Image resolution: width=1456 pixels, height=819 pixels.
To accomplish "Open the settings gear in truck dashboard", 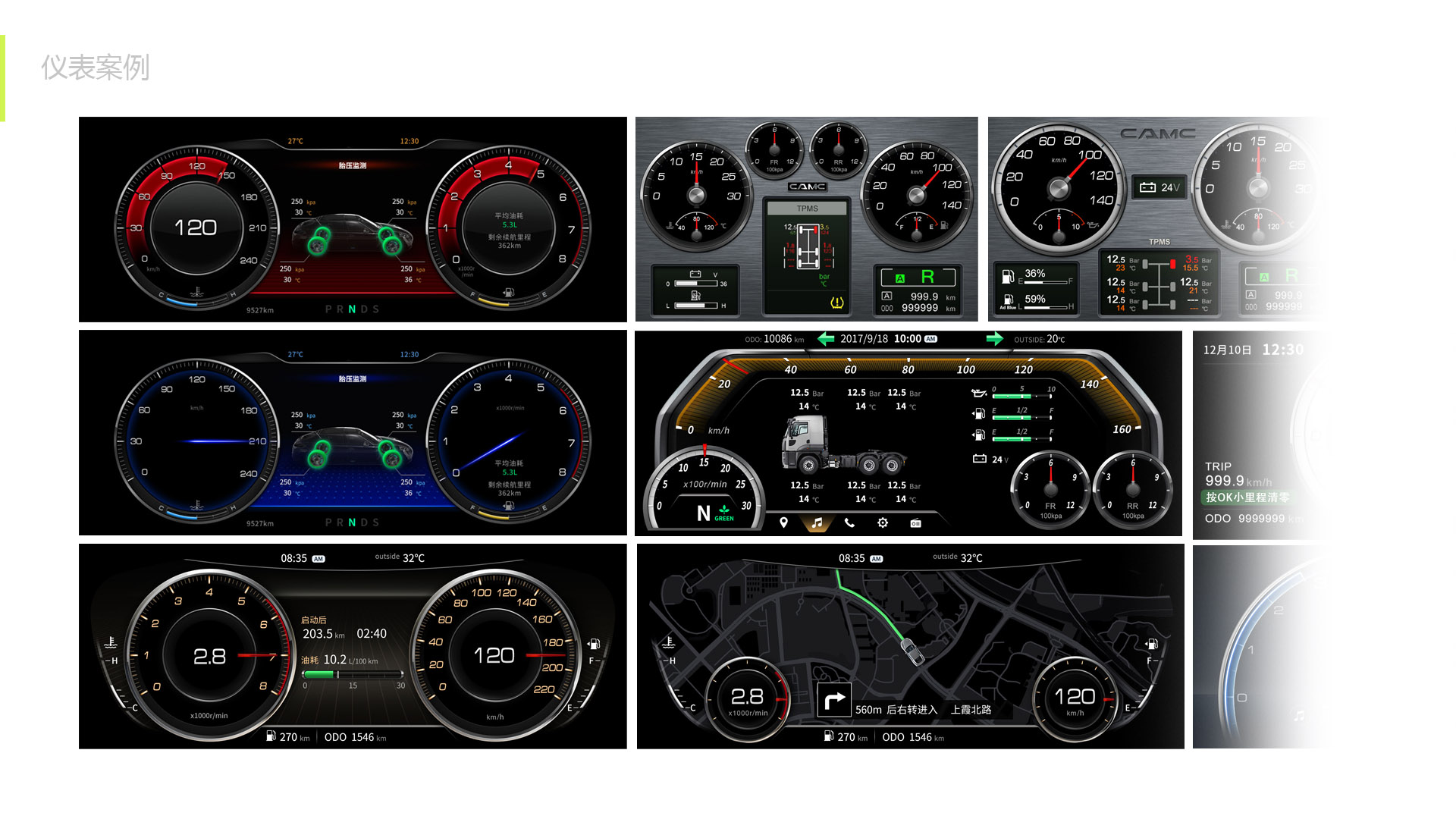I will click(883, 522).
